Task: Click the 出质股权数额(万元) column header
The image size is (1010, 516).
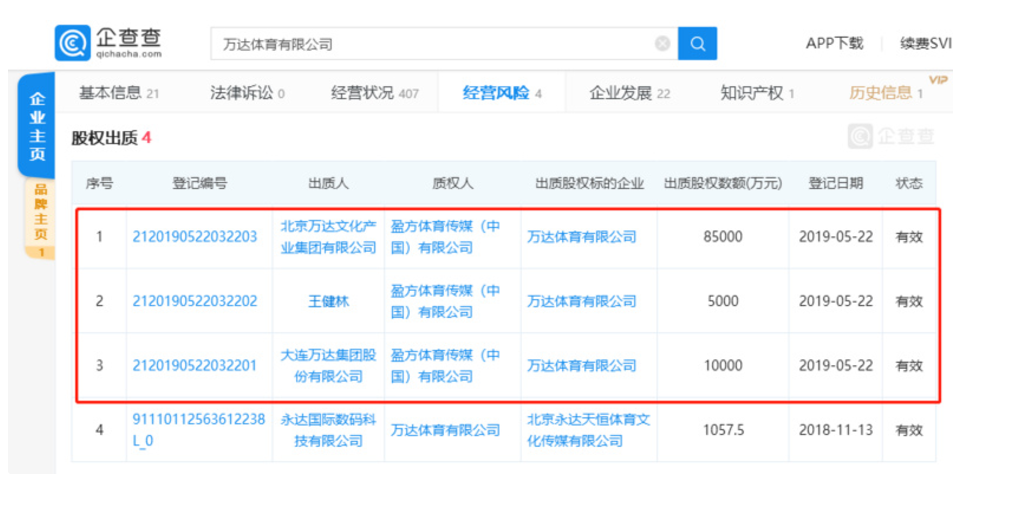Action: click(723, 184)
